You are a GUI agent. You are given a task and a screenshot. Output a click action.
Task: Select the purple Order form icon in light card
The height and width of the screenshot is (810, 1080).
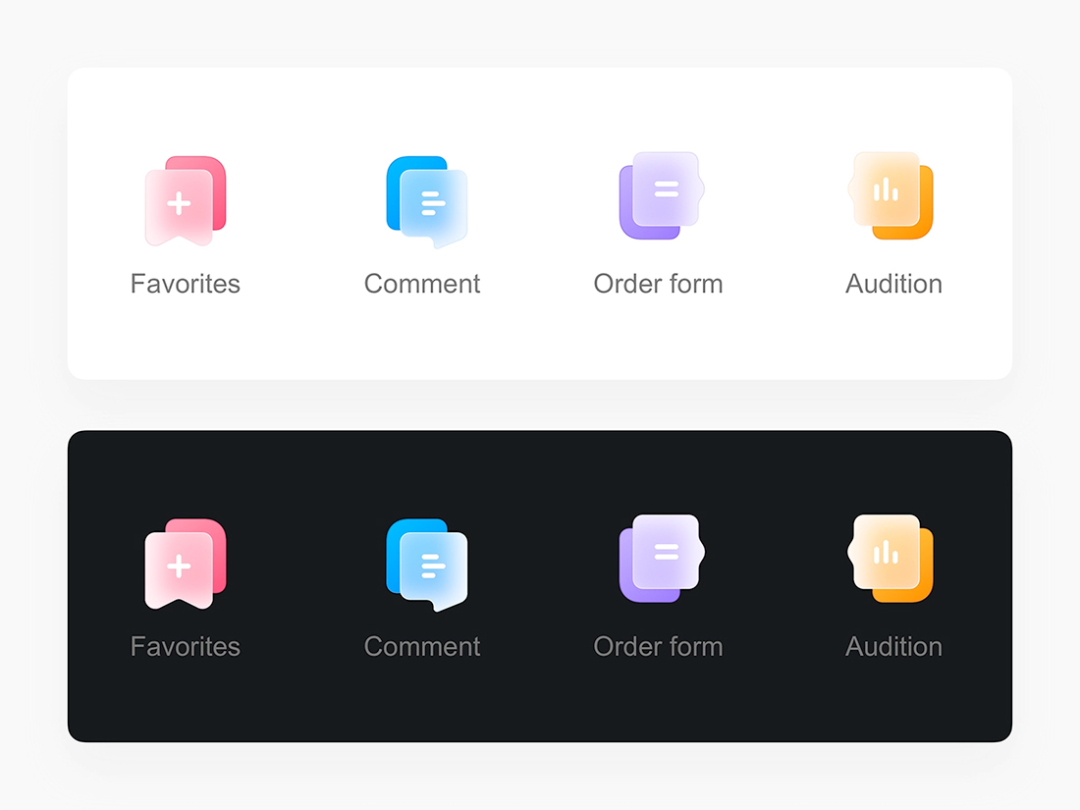[660, 196]
